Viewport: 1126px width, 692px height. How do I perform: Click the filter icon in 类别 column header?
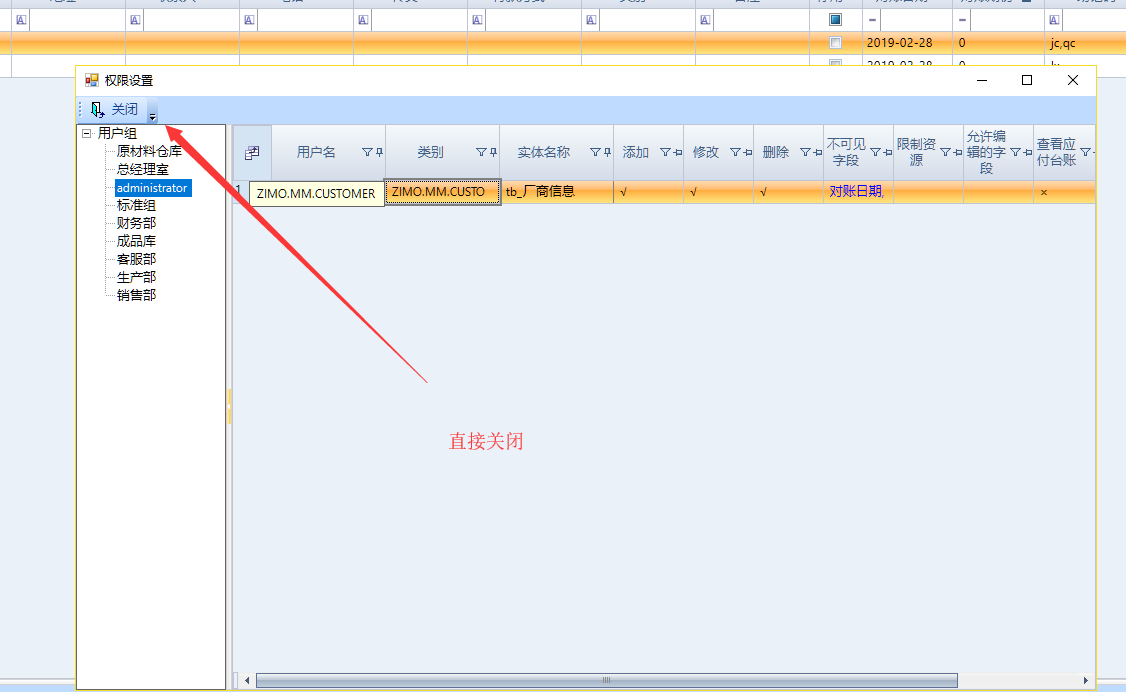[481, 153]
